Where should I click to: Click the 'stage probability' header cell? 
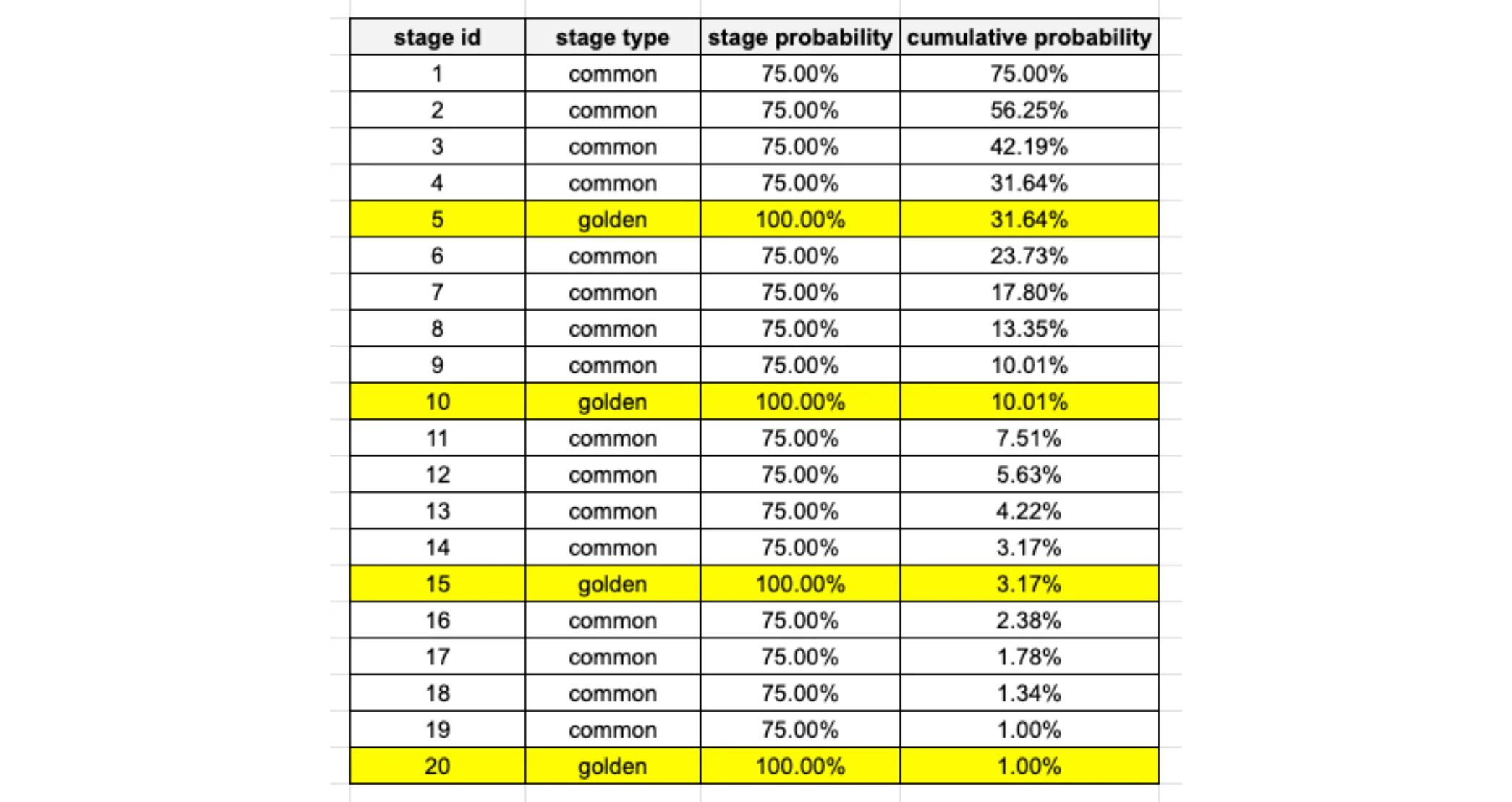click(x=799, y=37)
